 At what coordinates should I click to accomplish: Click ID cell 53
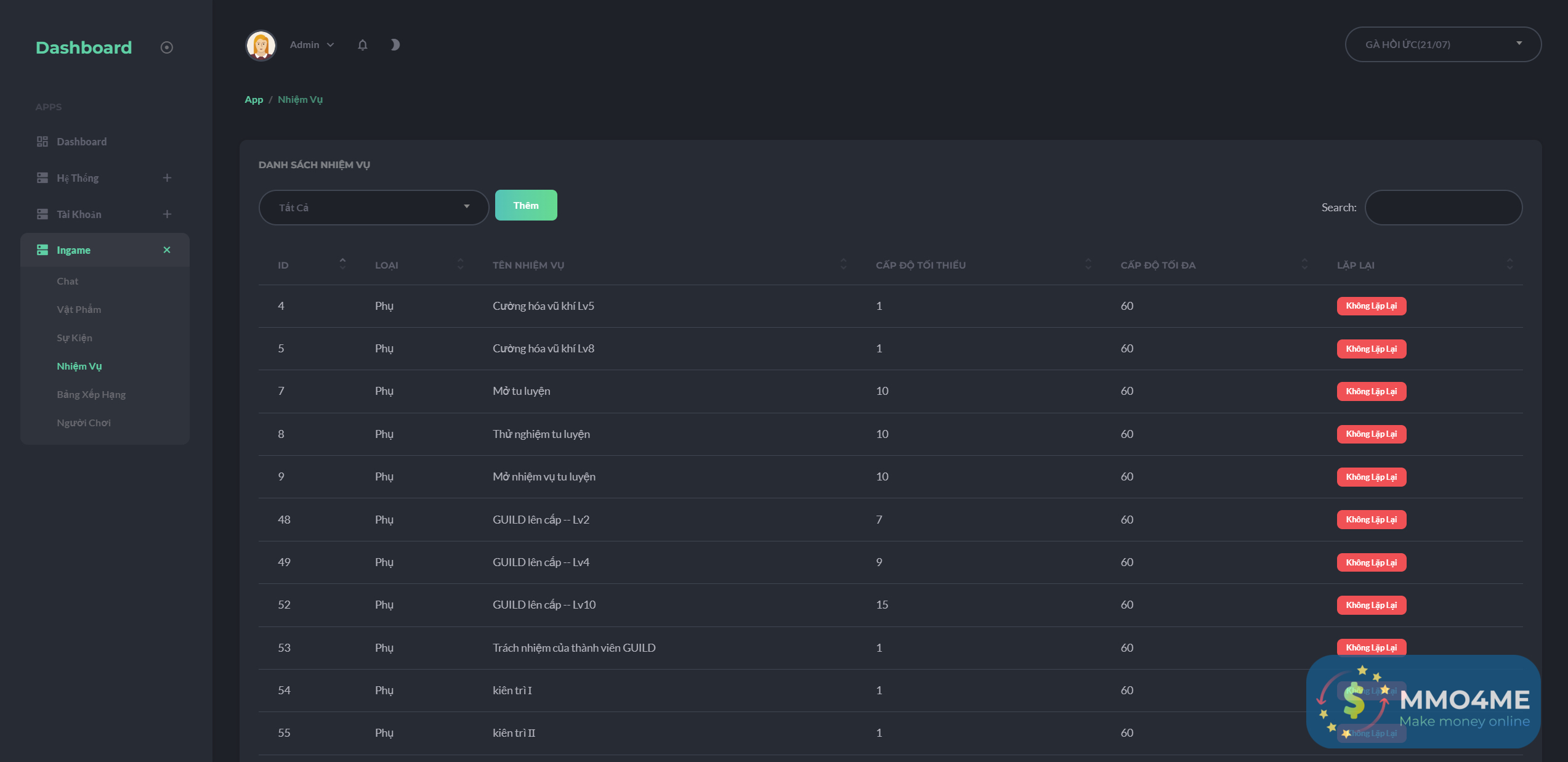pos(284,648)
